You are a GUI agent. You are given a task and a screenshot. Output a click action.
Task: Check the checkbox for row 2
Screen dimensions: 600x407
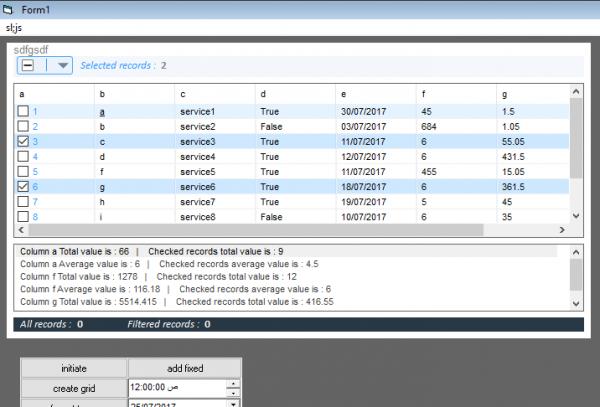coord(23,126)
